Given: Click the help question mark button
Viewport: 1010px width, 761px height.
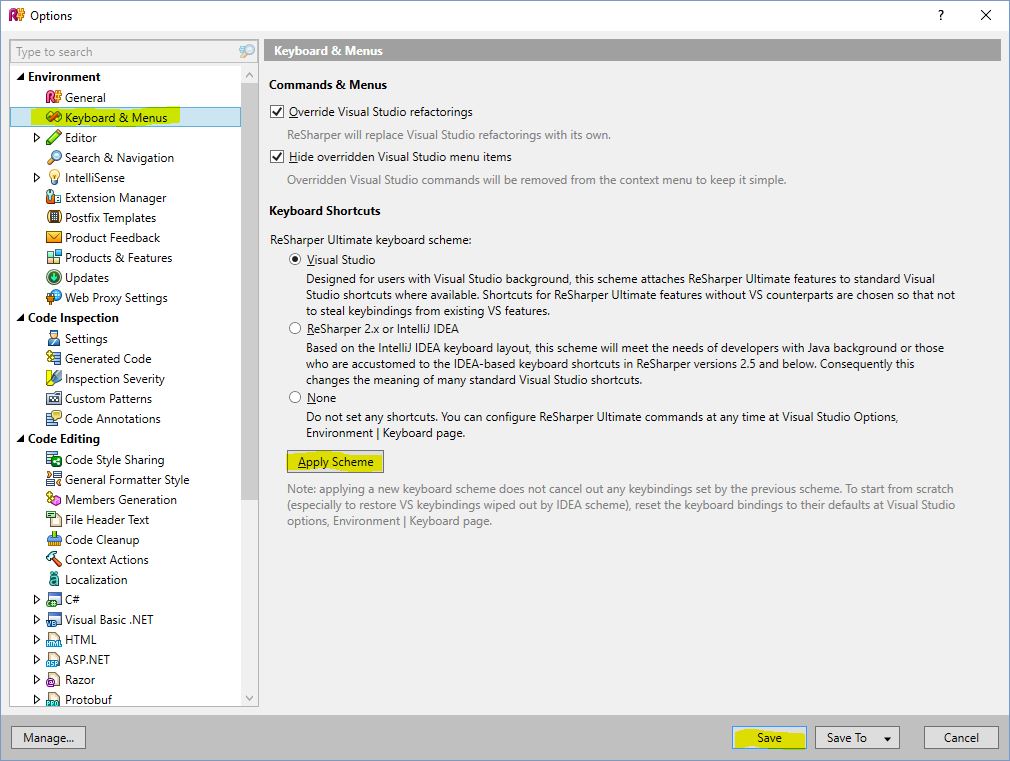Looking at the screenshot, I should pos(940,15).
